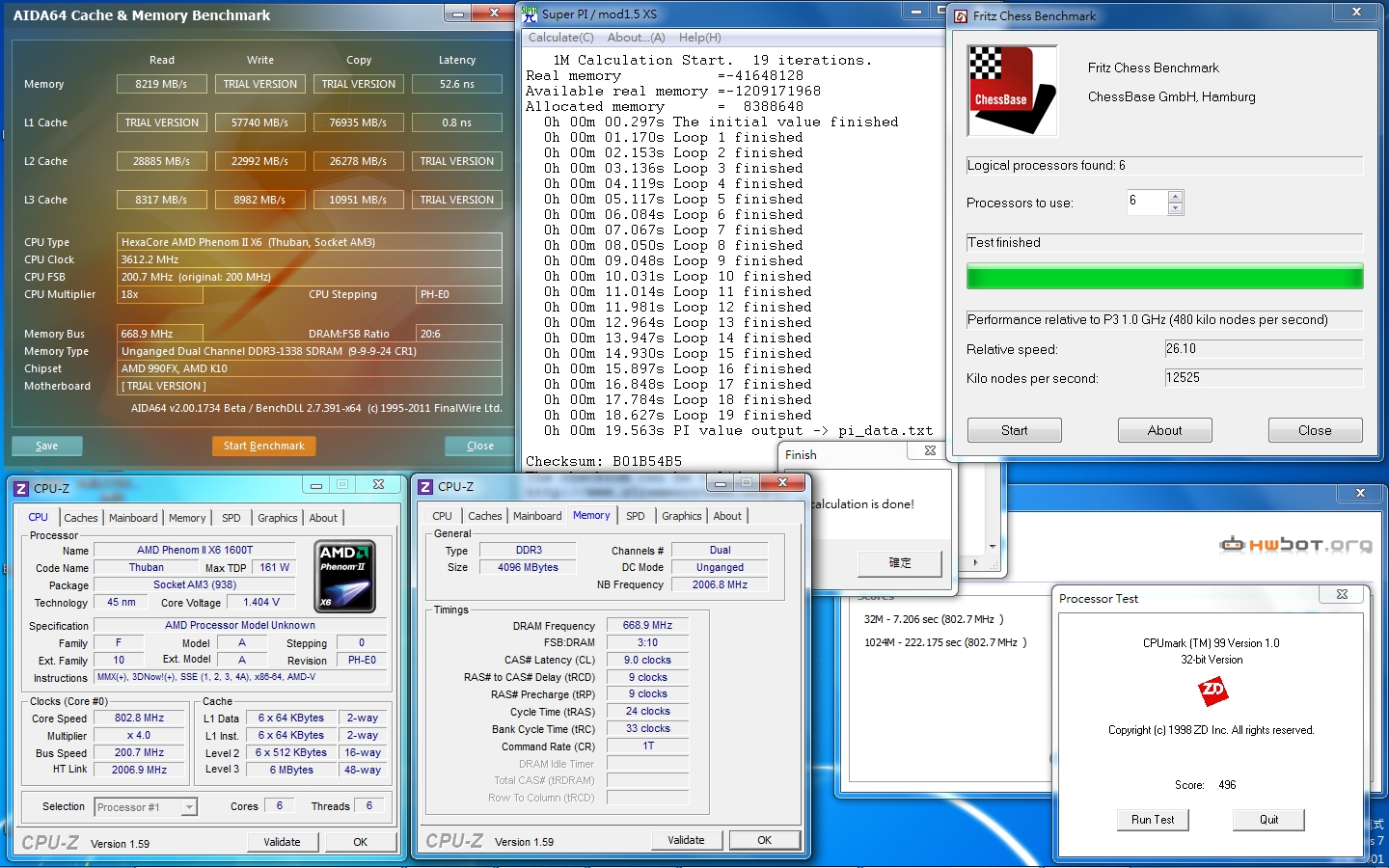1389x868 pixels.
Task: Click L2 Cache Copy value 26278 MB/s
Action: tap(358, 161)
